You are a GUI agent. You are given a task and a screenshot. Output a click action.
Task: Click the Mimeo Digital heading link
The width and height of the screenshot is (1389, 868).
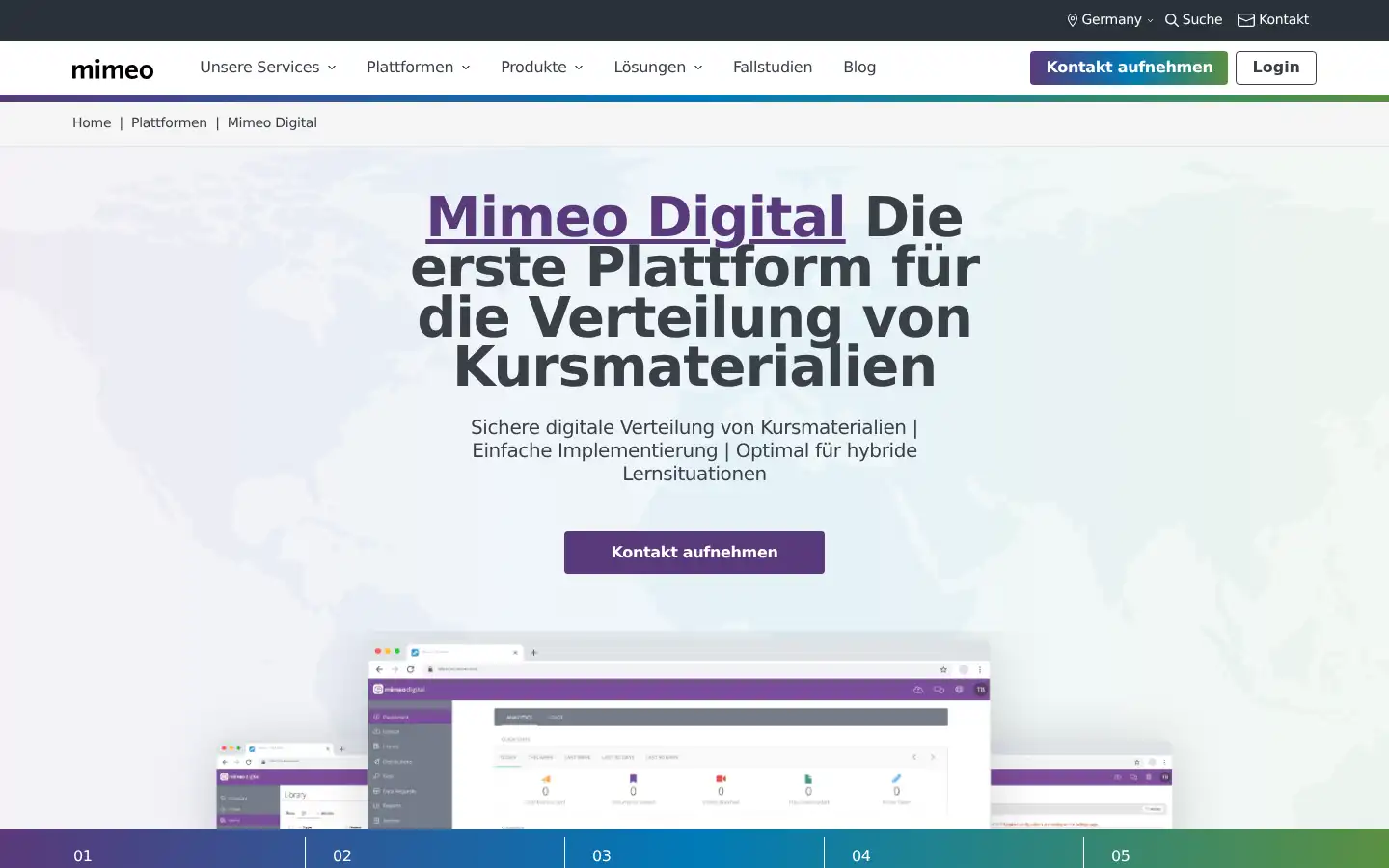coord(636,217)
